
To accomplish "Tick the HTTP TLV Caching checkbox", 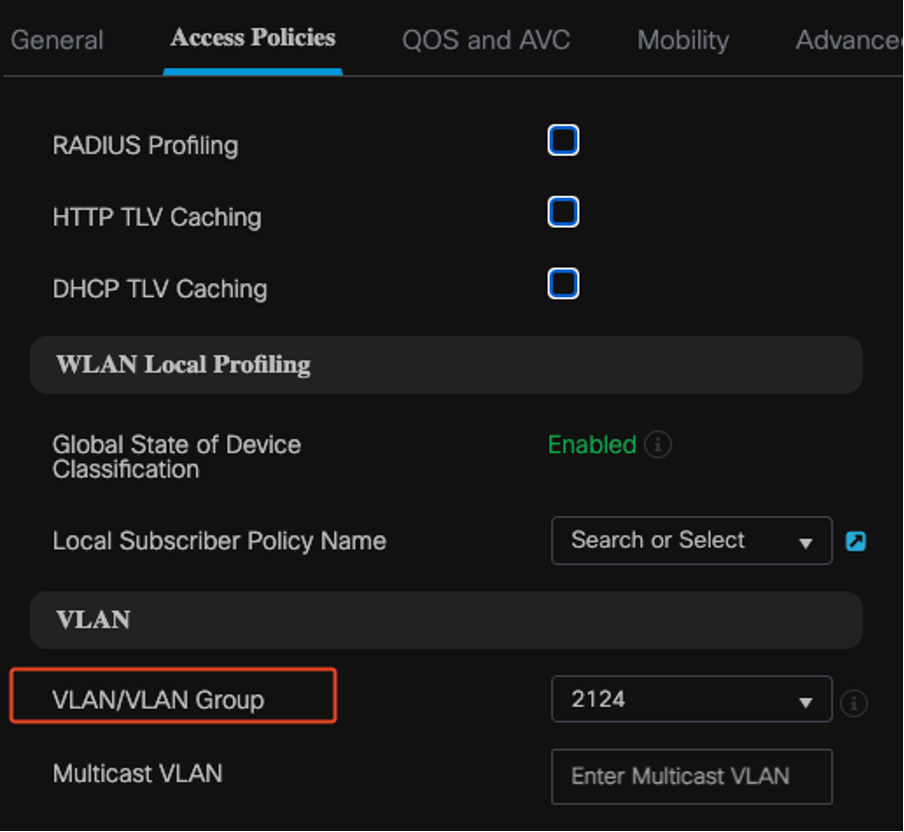I will [x=563, y=212].
